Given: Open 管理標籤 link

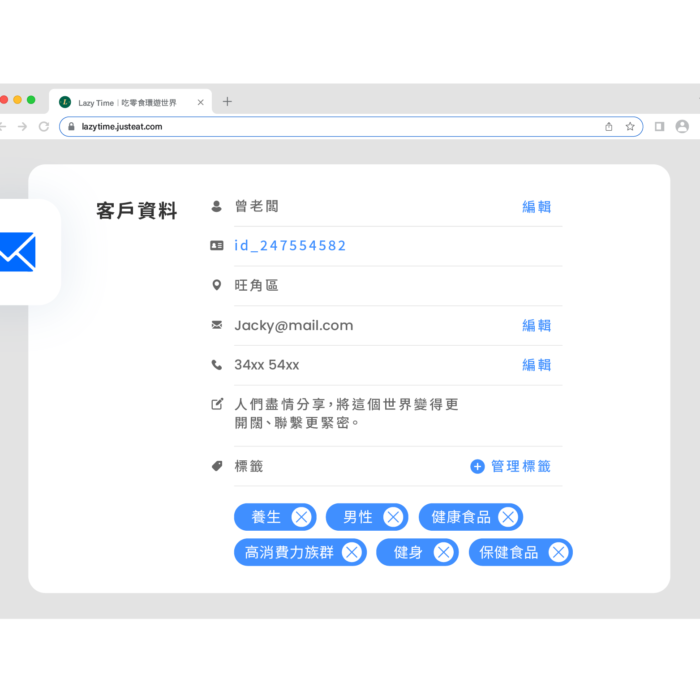Looking at the screenshot, I should [x=521, y=466].
